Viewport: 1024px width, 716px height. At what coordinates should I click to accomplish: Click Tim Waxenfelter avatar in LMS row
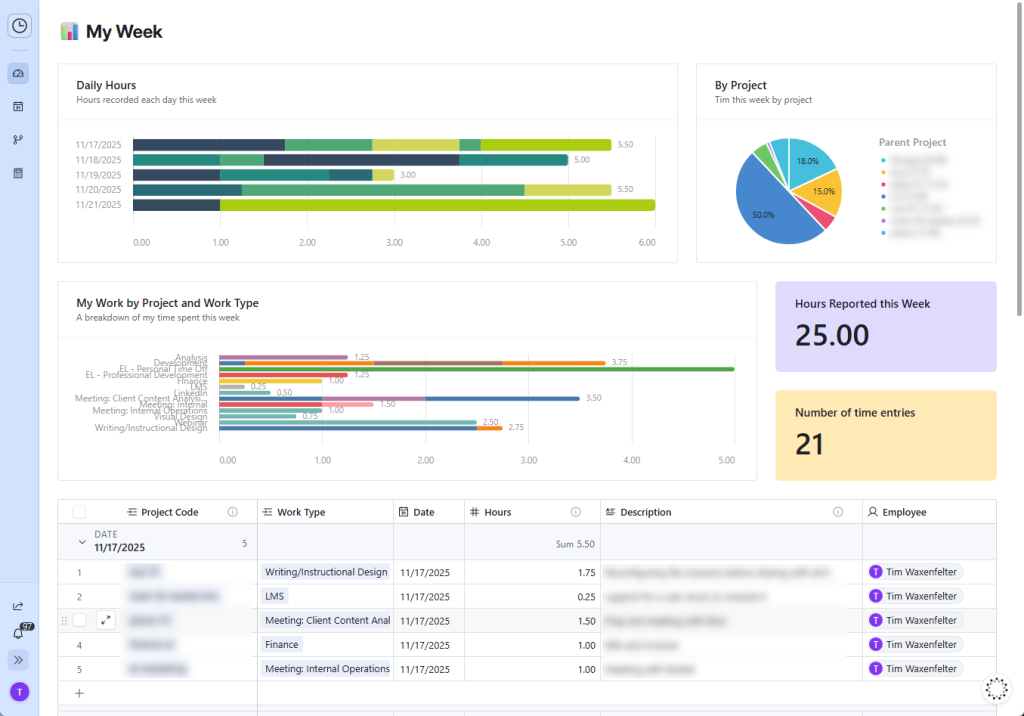tap(876, 596)
